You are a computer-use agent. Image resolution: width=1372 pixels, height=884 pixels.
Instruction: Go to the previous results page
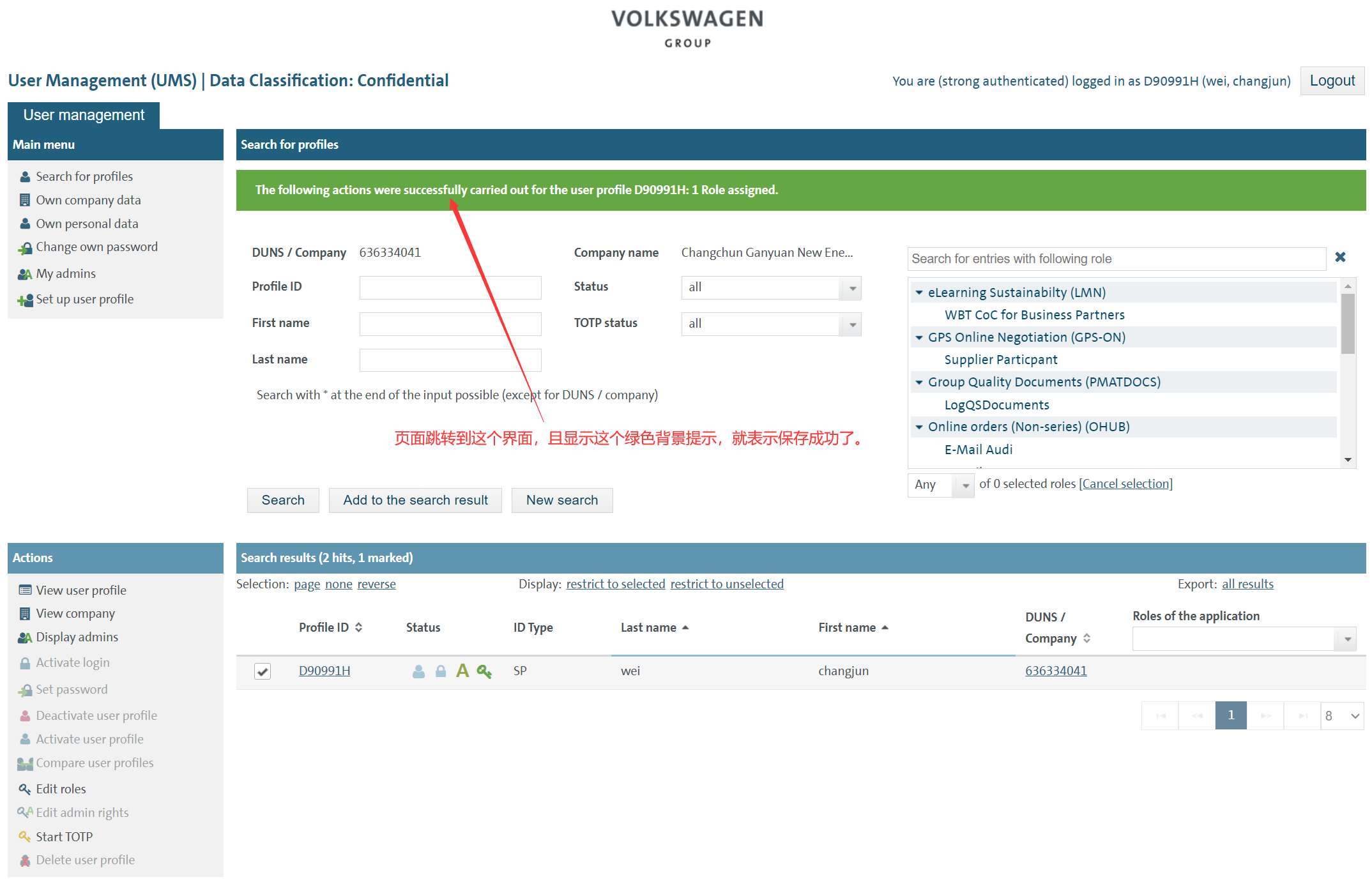pos(1197,716)
